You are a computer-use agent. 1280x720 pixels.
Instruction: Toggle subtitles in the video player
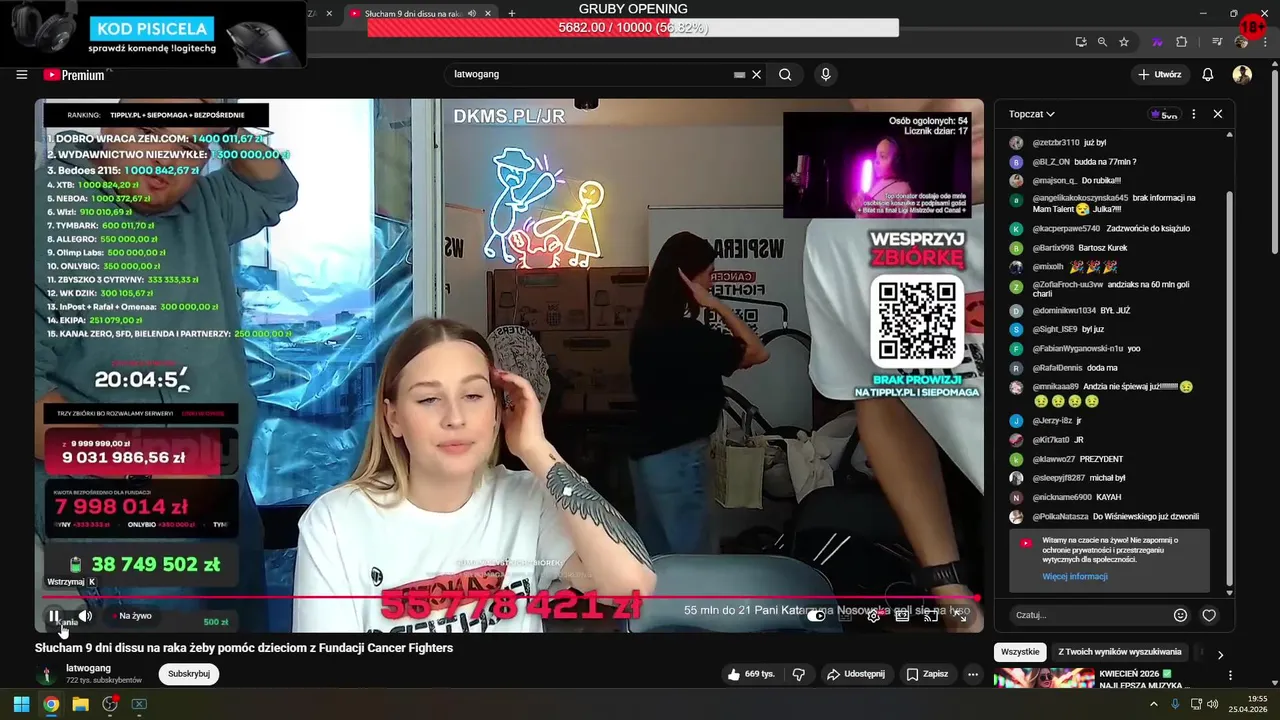pos(845,616)
